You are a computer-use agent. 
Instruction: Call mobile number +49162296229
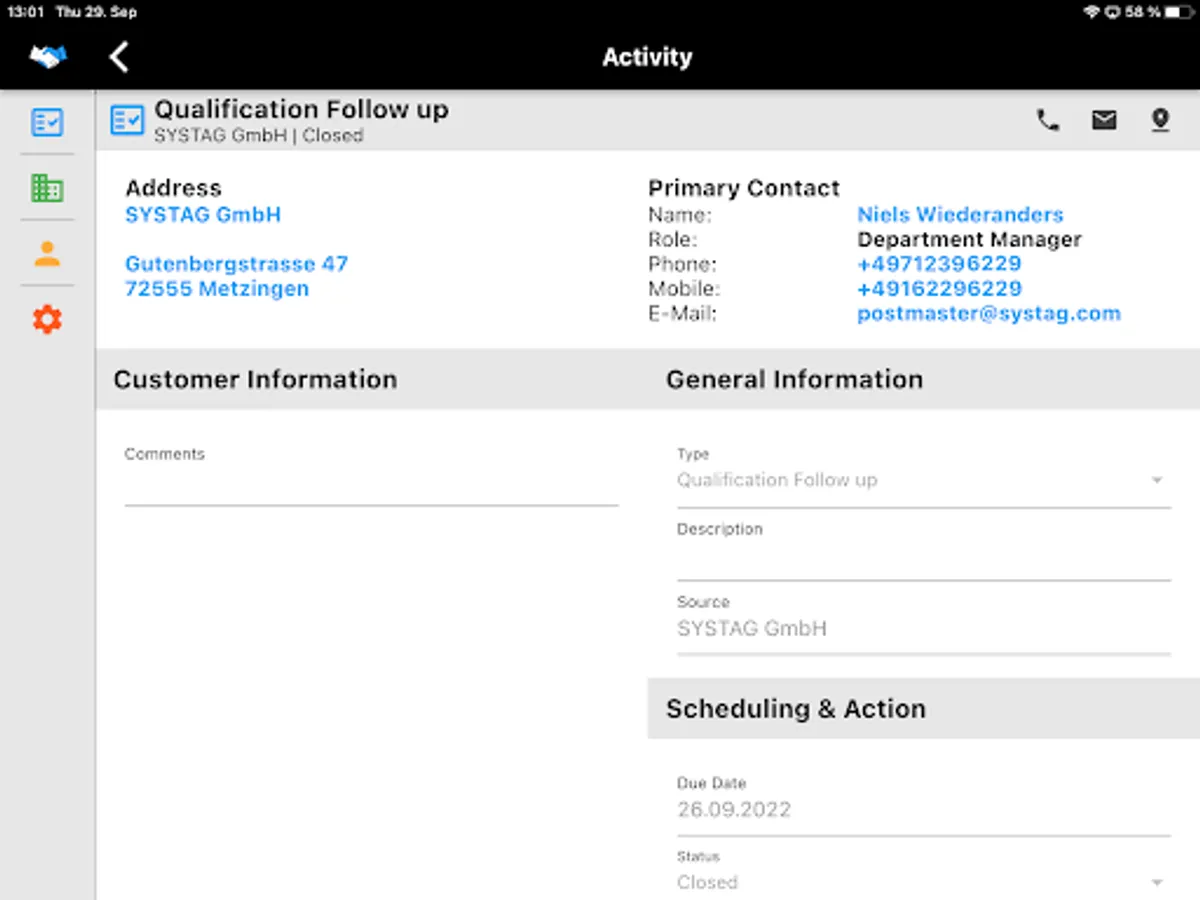tap(939, 289)
